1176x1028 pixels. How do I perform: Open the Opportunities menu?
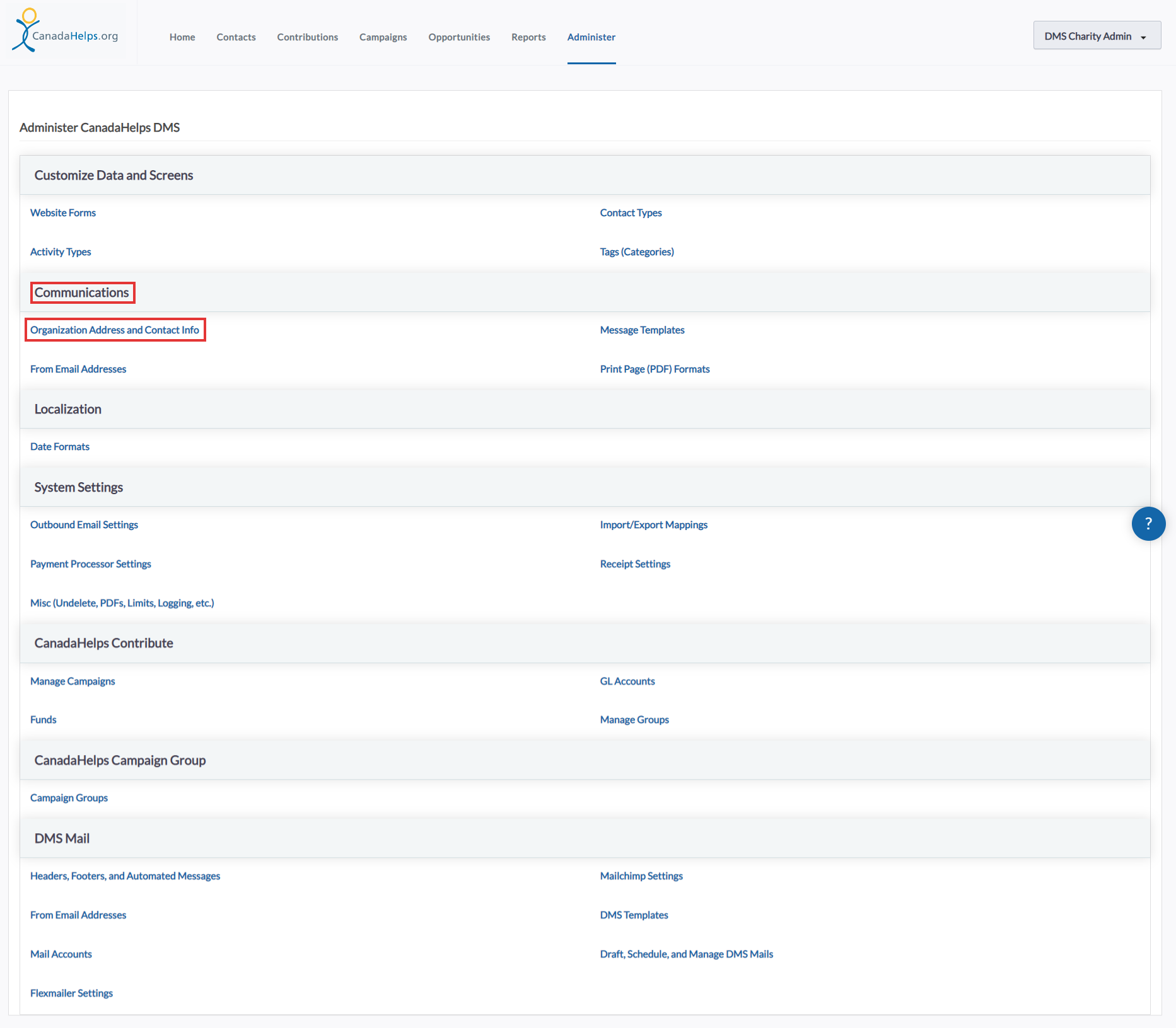[459, 37]
